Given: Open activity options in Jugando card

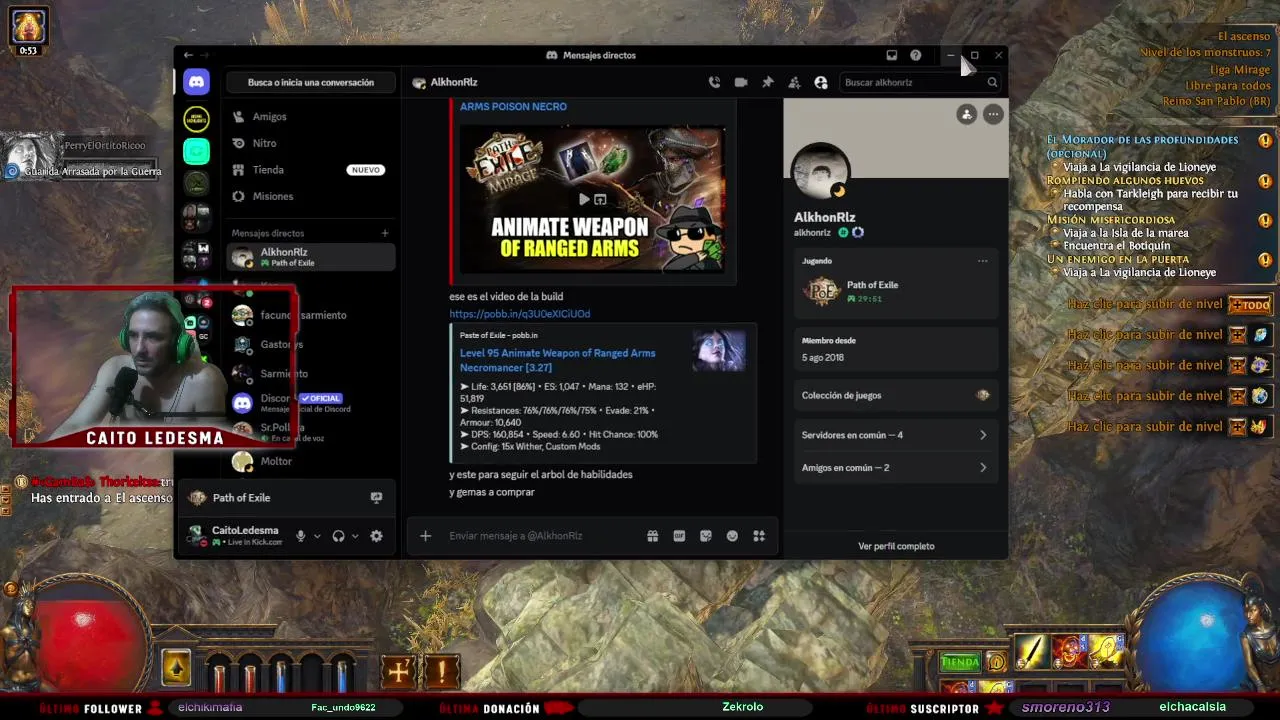Looking at the screenshot, I should tap(982, 261).
